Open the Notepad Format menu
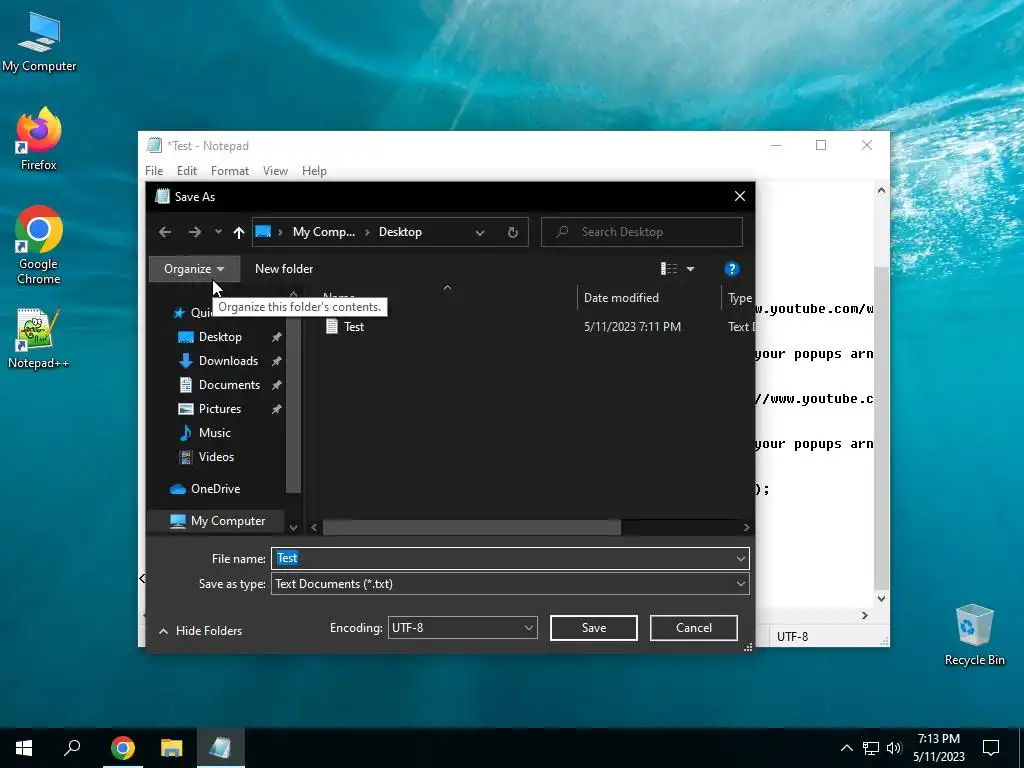Screen dimensions: 1024x768 tap(230, 171)
